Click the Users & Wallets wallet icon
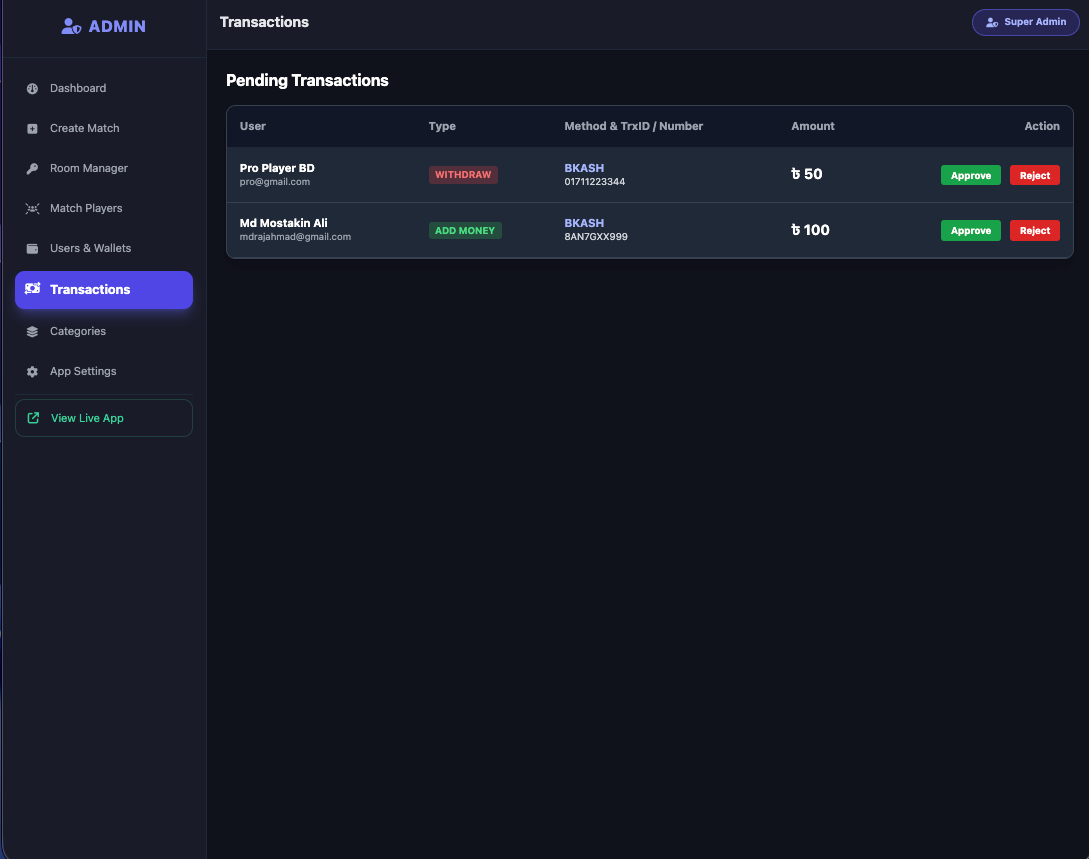 click(x=32, y=249)
